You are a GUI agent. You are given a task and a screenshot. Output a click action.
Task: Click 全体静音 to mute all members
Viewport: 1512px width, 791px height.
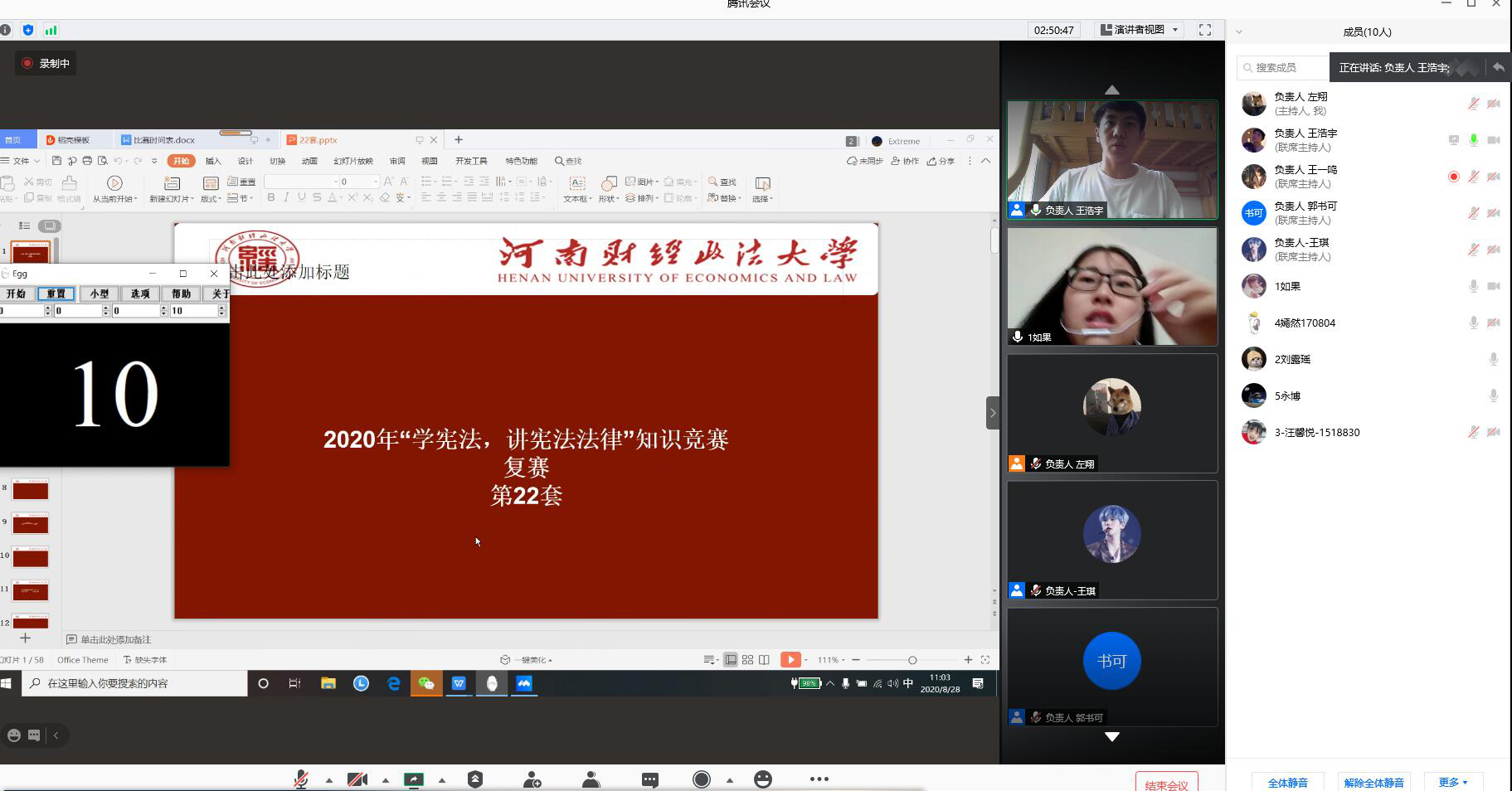[1287, 782]
